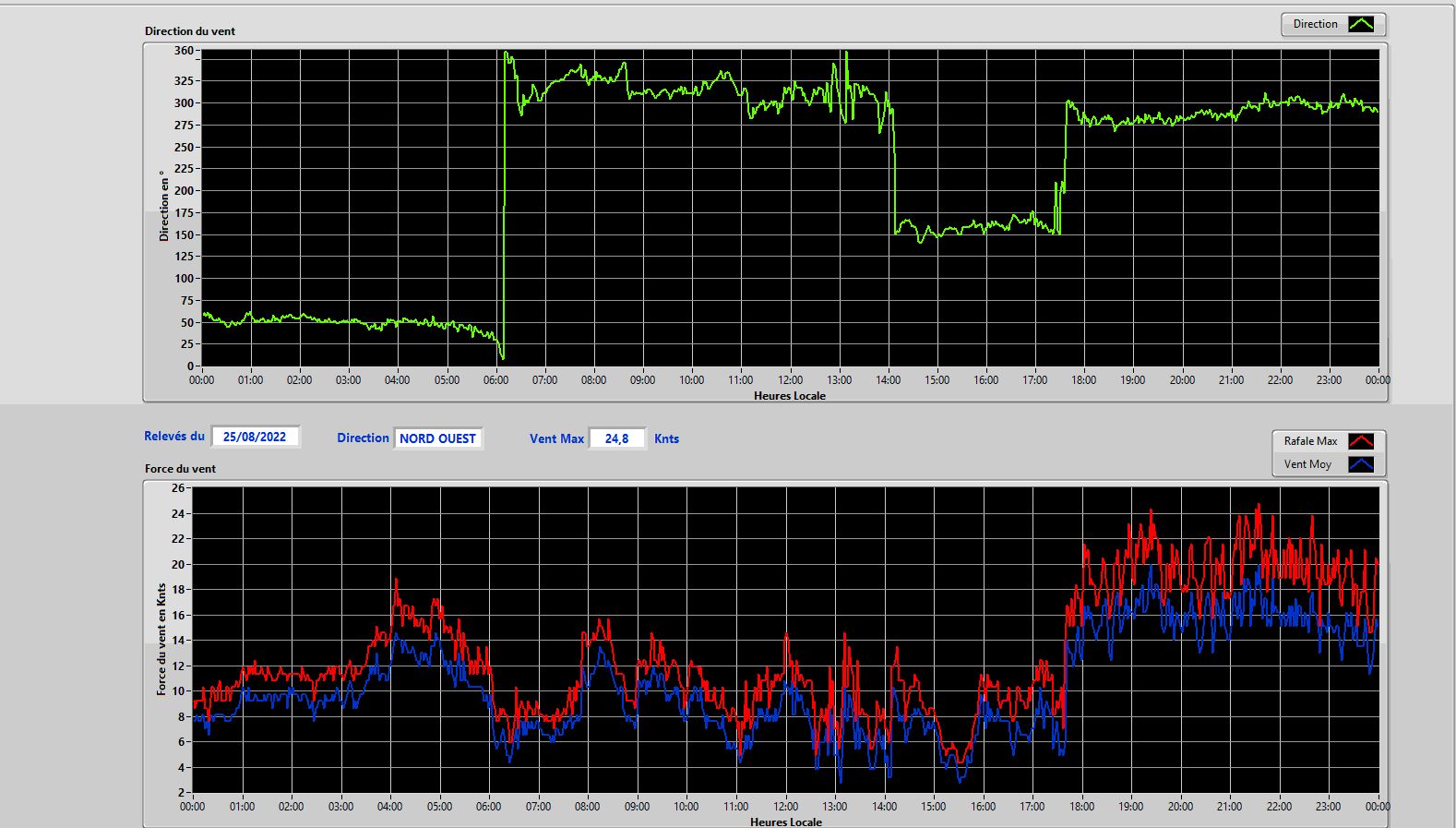Viewport: 1456px width, 828px height.
Task: Click the NORD OUEST direction field
Action: 437,438
